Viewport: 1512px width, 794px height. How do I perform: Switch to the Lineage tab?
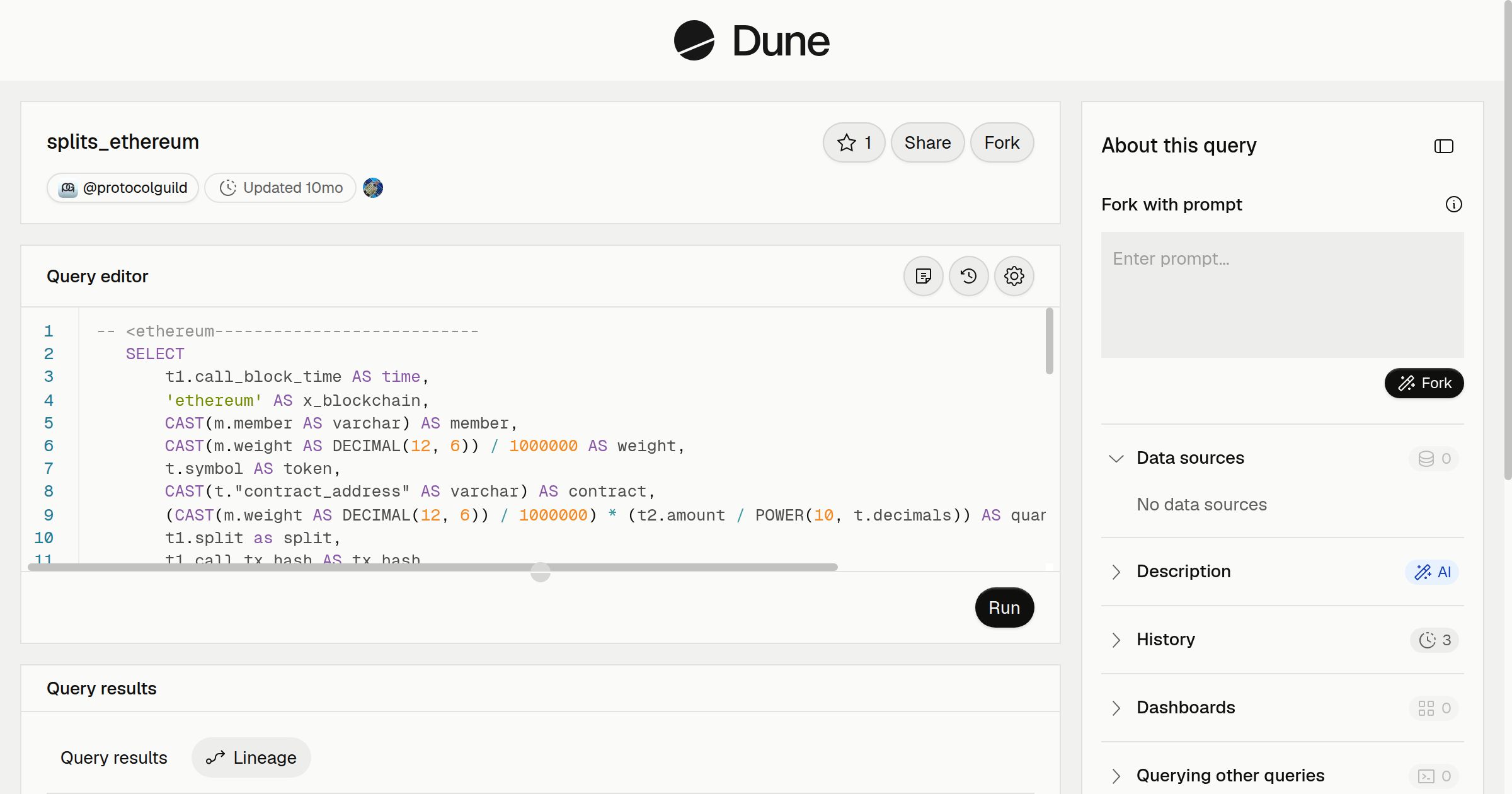251,757
